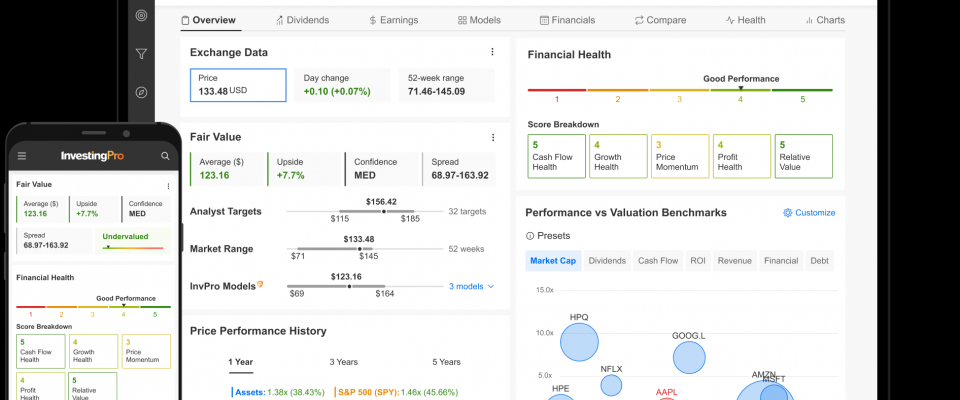
Task: Click the S&P 500 (SPY) legend entry
Action: [x=396, y=392]
